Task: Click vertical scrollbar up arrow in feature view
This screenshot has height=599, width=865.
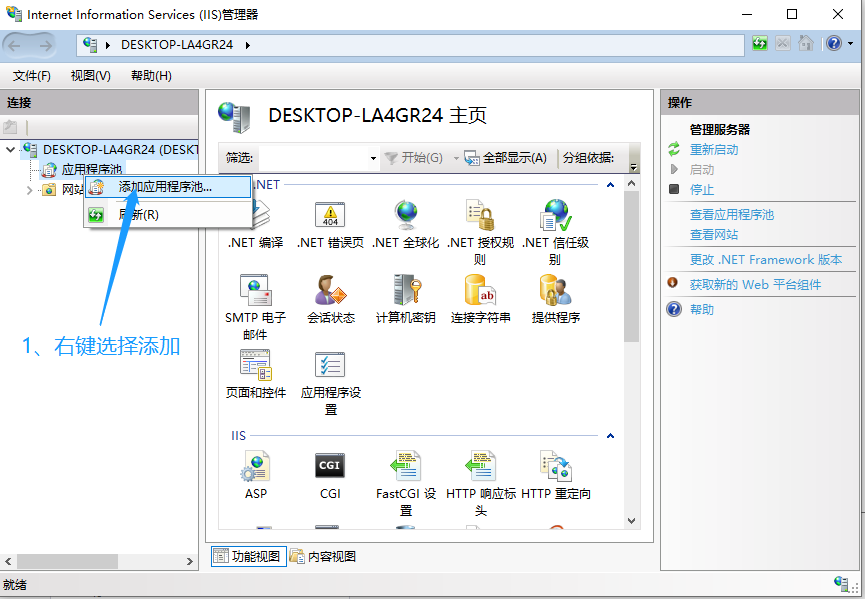Action: click(x=632, y=184)
